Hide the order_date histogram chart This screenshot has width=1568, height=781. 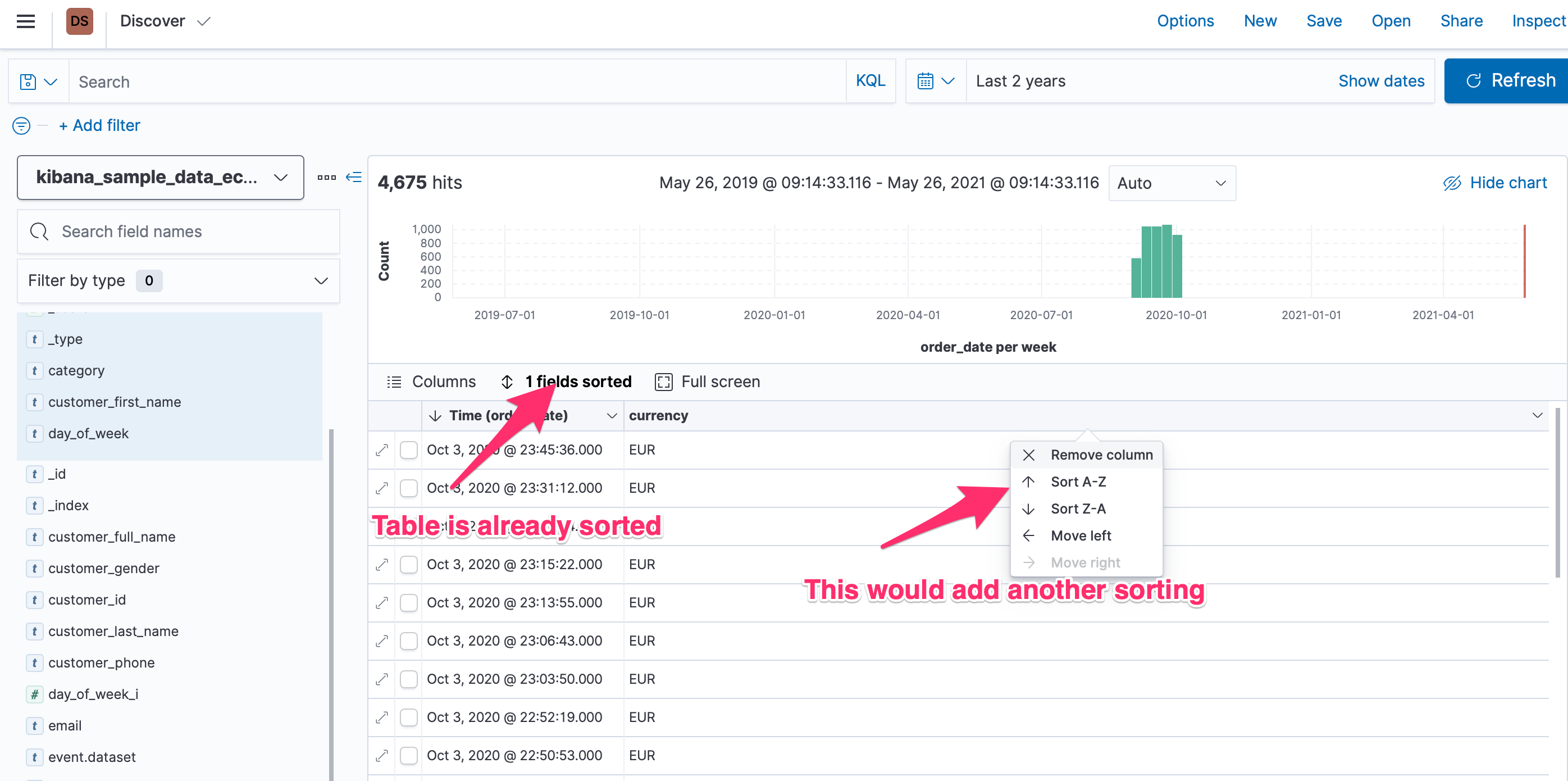tap(1495, 182)
